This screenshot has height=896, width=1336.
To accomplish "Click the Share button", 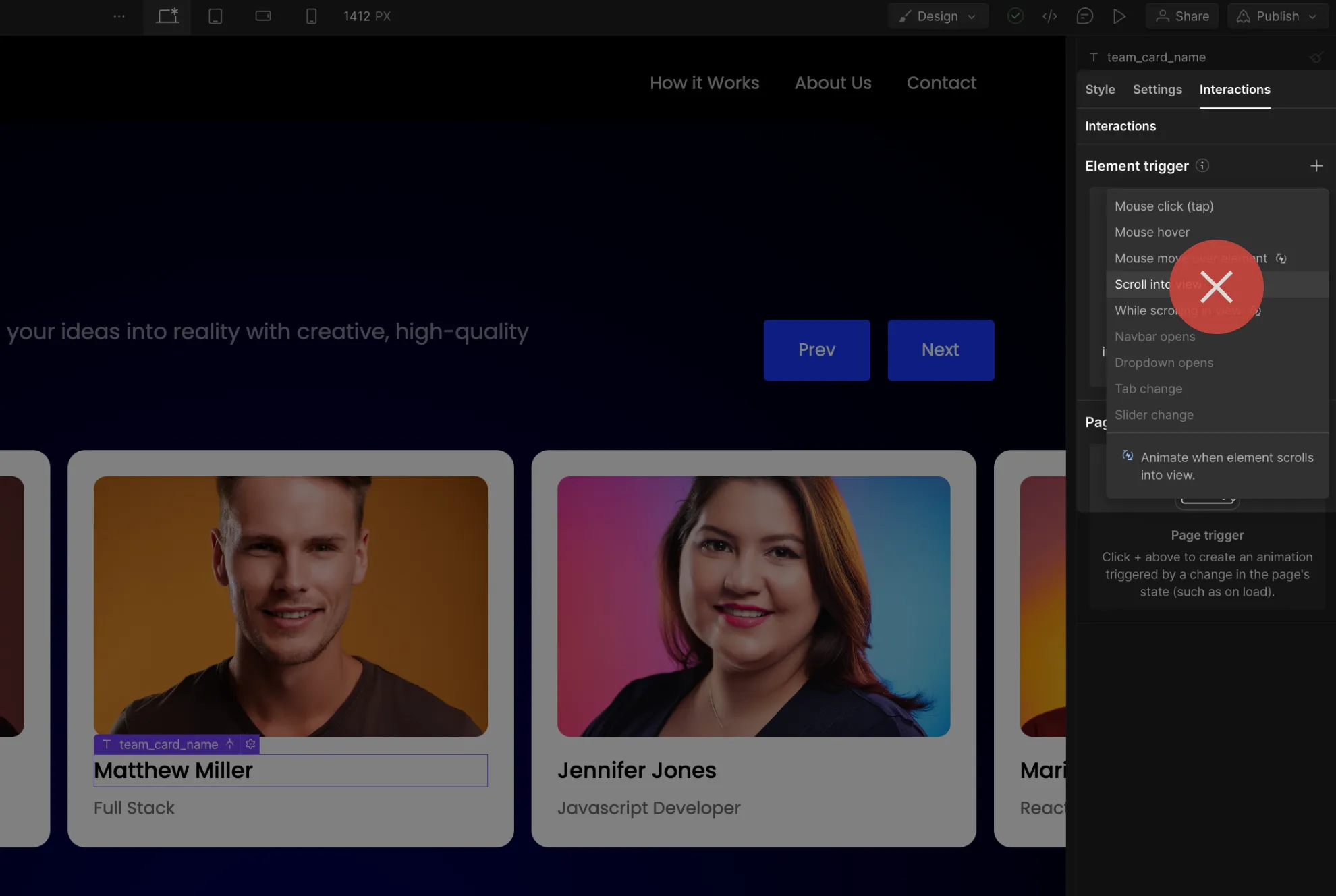I will [1181, 16].
